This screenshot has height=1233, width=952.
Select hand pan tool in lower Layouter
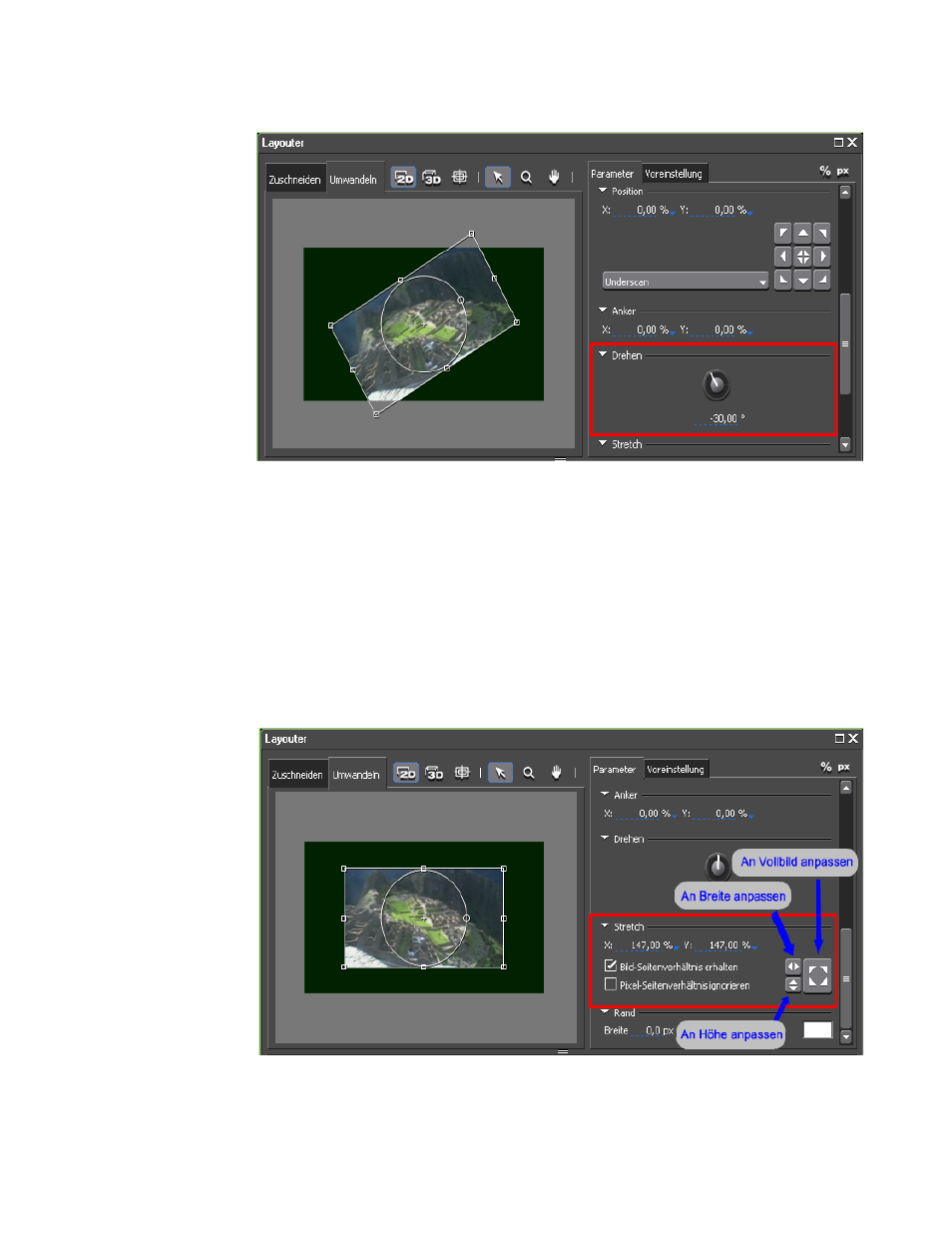tap(557, 773)
